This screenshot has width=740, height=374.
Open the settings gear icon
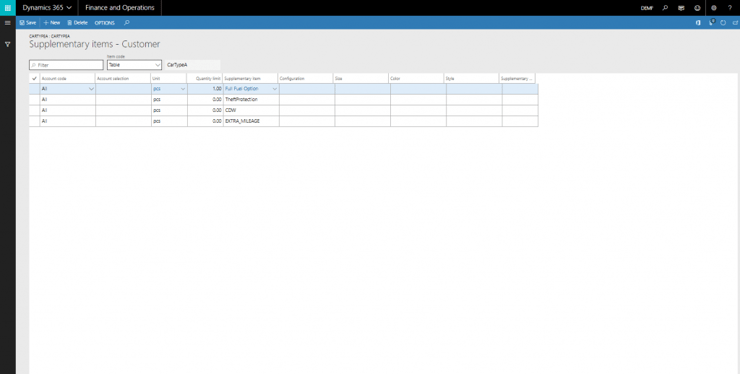tap(714, 8)
